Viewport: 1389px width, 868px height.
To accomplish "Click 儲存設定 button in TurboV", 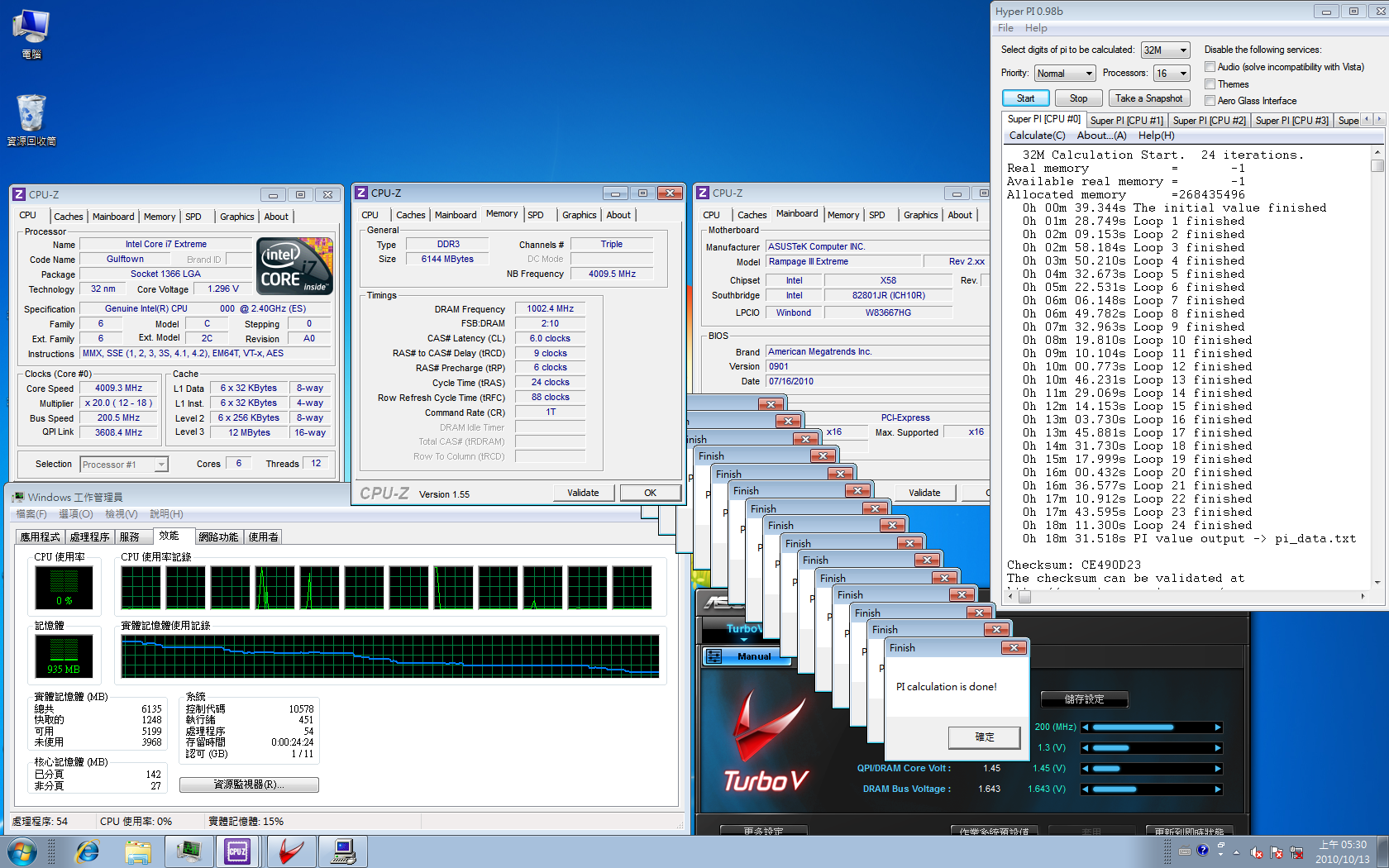I will pyautogui.click(x=1084, y=699).
